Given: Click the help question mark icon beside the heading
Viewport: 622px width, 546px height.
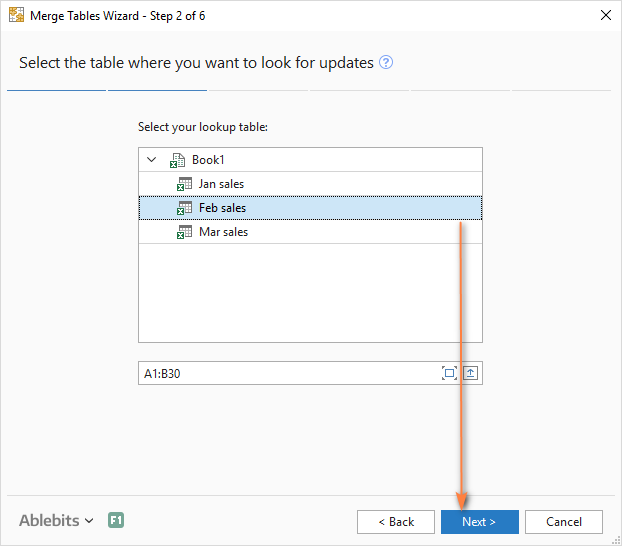Looking at the screenshot, I should click(x=386, y=63).
